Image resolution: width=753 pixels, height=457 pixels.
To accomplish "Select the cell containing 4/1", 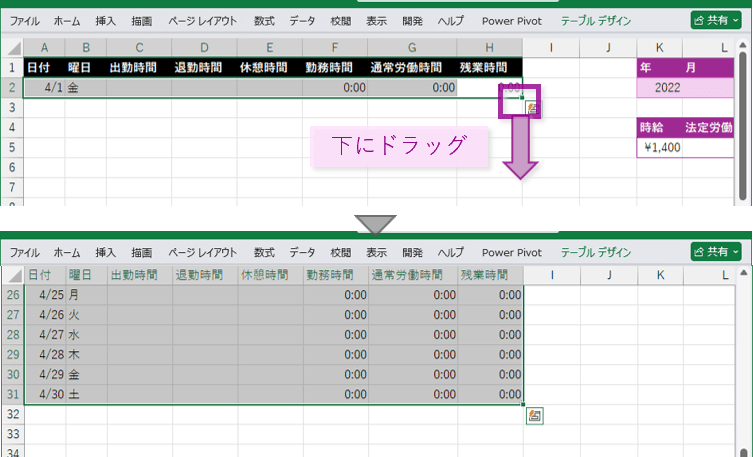I will point(44,87).
